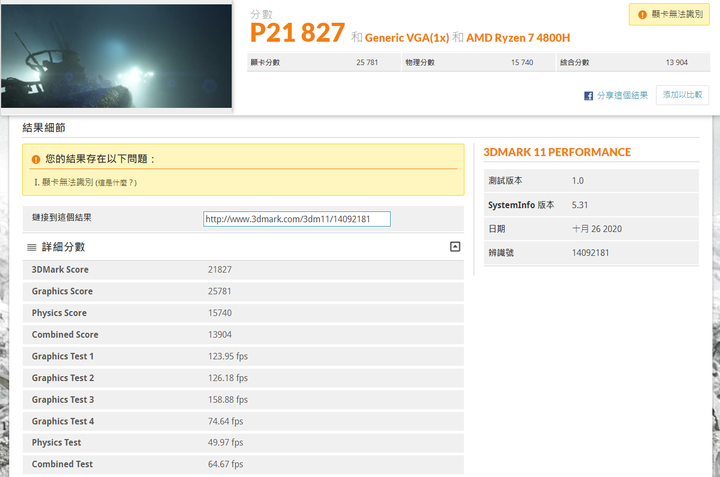Click the 結果細節 section heading
Image resolution: width=720 pixels, height=477 pixels.
tap(44, 128)
